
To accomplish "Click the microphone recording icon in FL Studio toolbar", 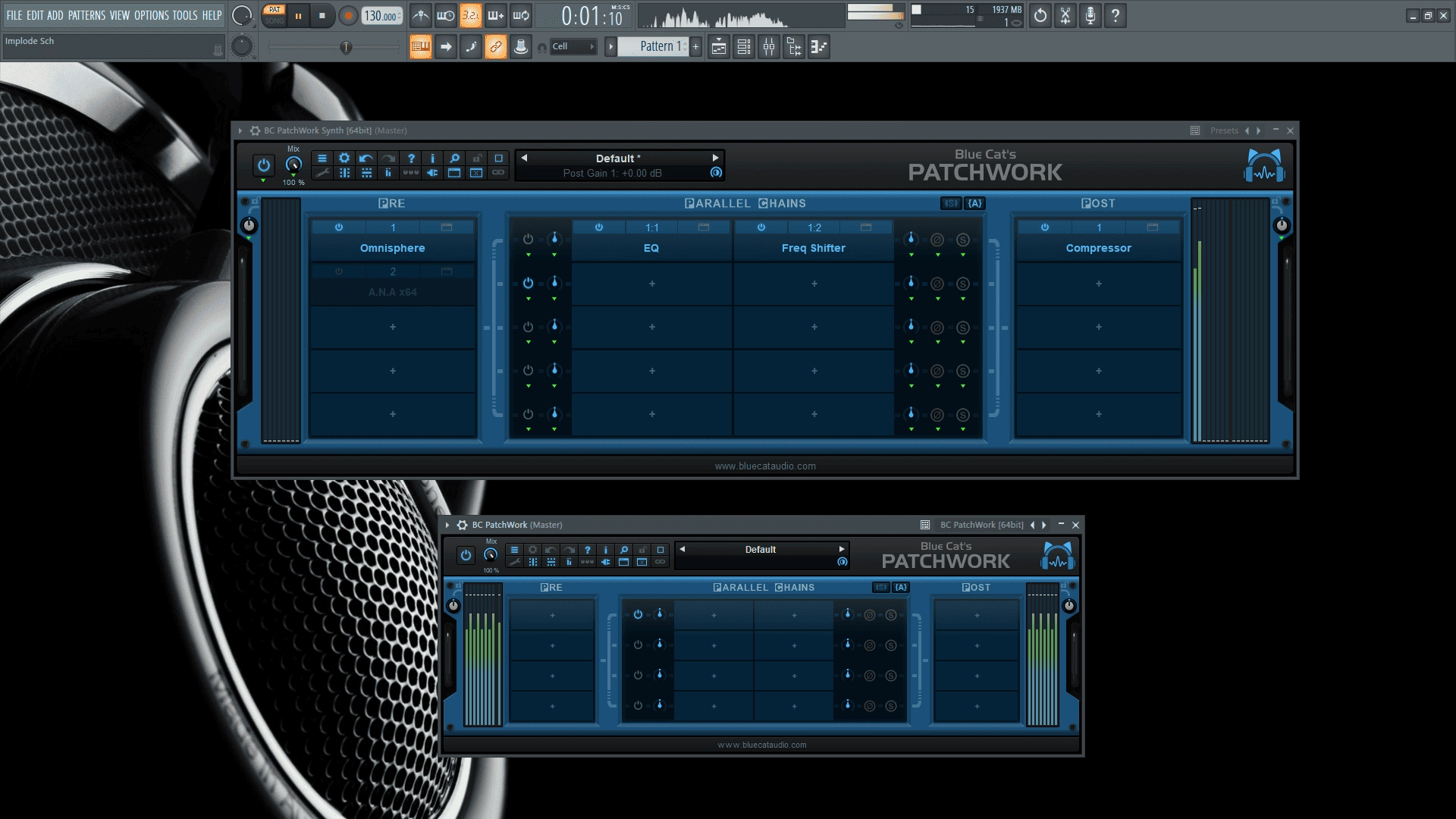I will tap(1090, 16).
